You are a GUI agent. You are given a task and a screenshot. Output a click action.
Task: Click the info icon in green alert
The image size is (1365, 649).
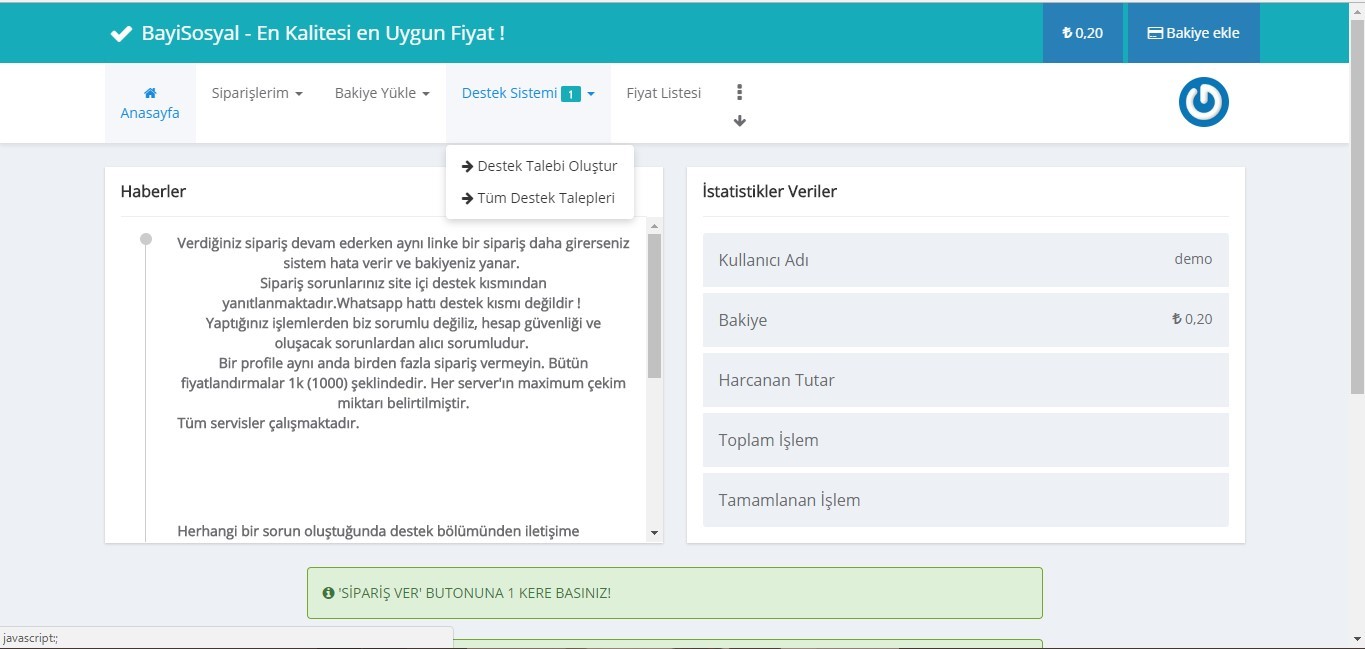(x=328, y=593)
